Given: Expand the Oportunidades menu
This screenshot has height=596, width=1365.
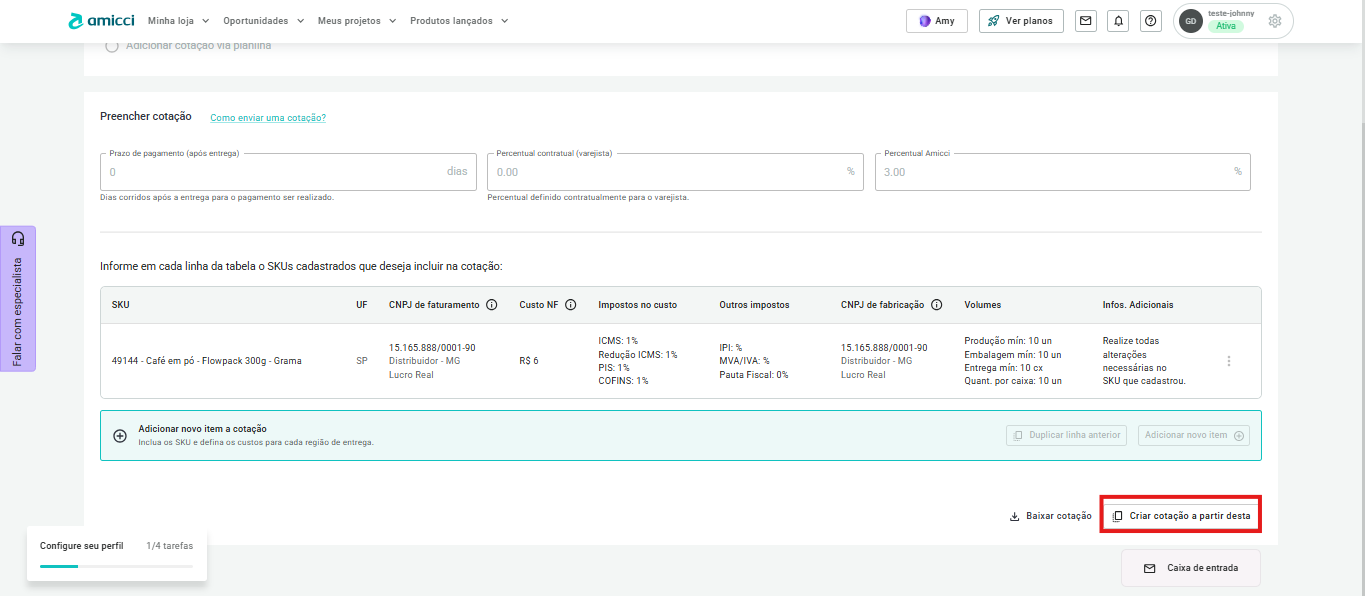Looking at the screenshot, I should coord(262,21).
